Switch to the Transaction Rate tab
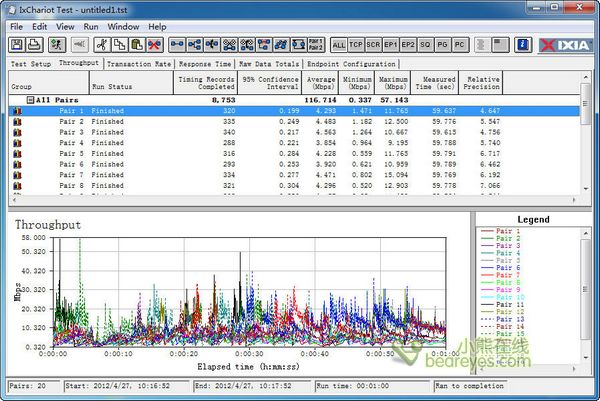This screenshot has width=600, height=401. (139, 64)
